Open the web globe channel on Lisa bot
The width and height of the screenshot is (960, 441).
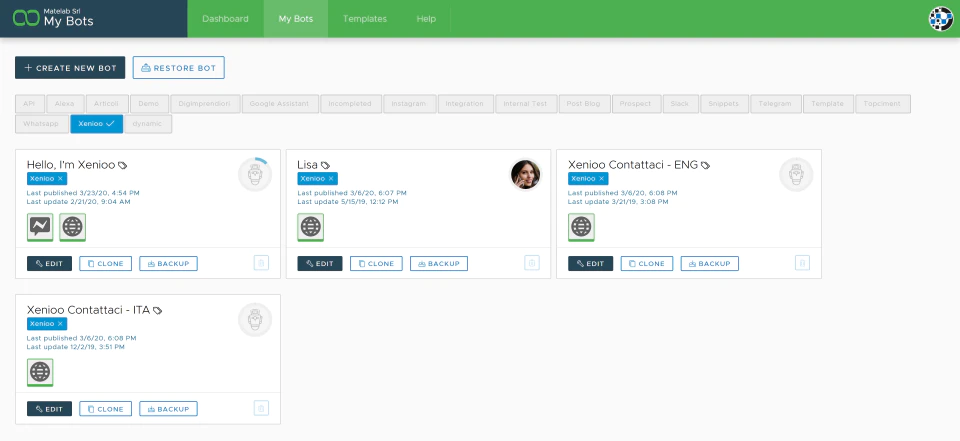[311, 227]
